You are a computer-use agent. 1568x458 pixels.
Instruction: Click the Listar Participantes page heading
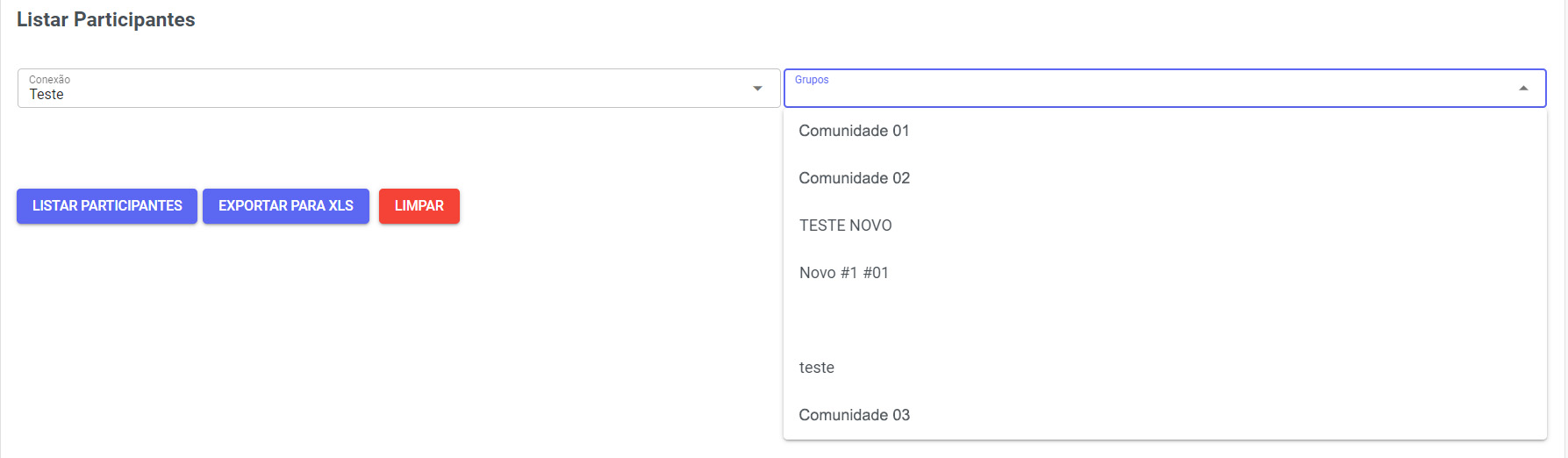pos(106,20)
